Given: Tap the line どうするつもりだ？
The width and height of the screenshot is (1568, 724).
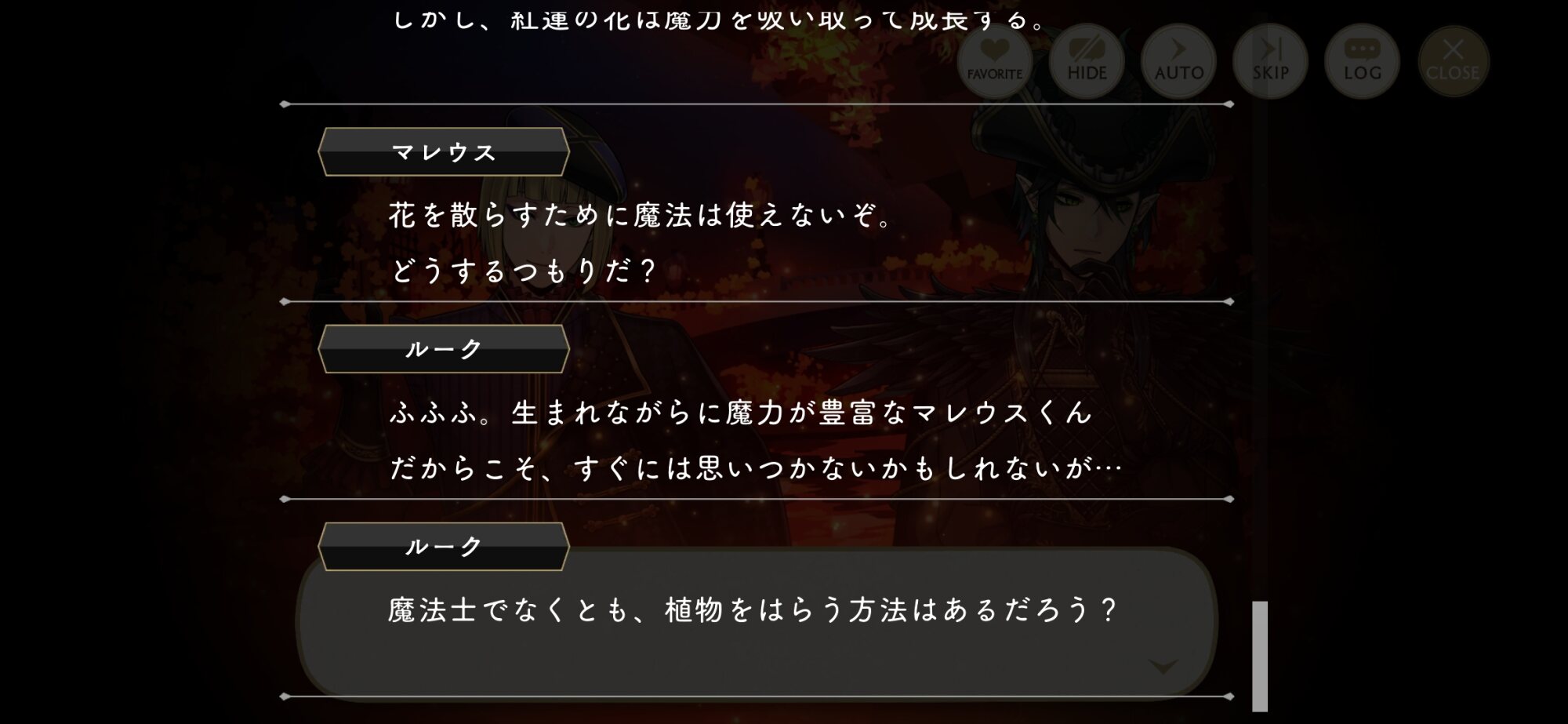Looking at the screenshot, I should click(x=524, y=271).
